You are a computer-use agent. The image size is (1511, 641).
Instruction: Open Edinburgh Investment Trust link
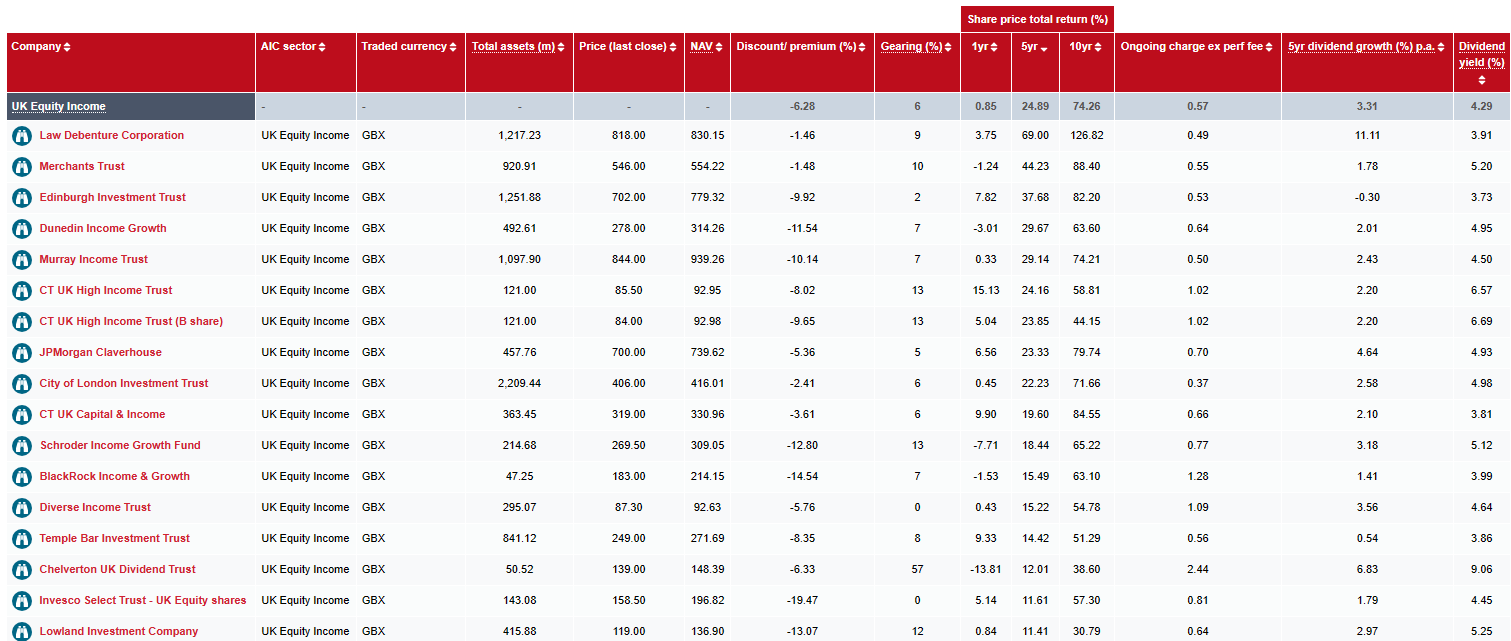tap(113, 198)
